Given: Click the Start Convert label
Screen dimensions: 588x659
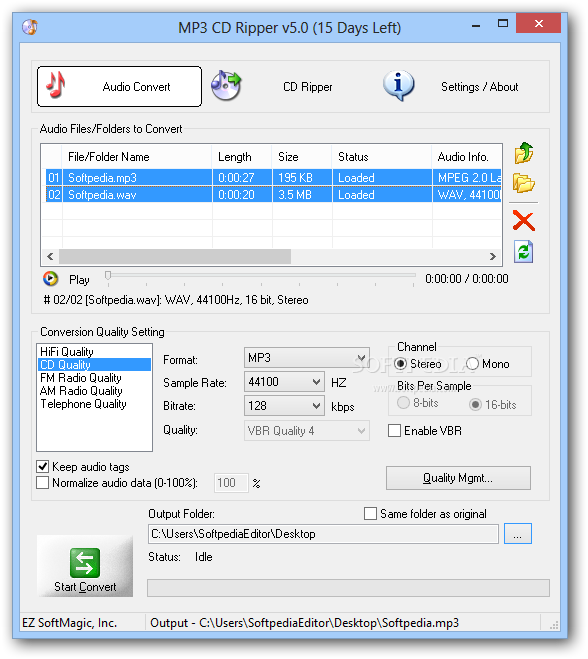Looking at the screenshot, I should pos(85,587).
